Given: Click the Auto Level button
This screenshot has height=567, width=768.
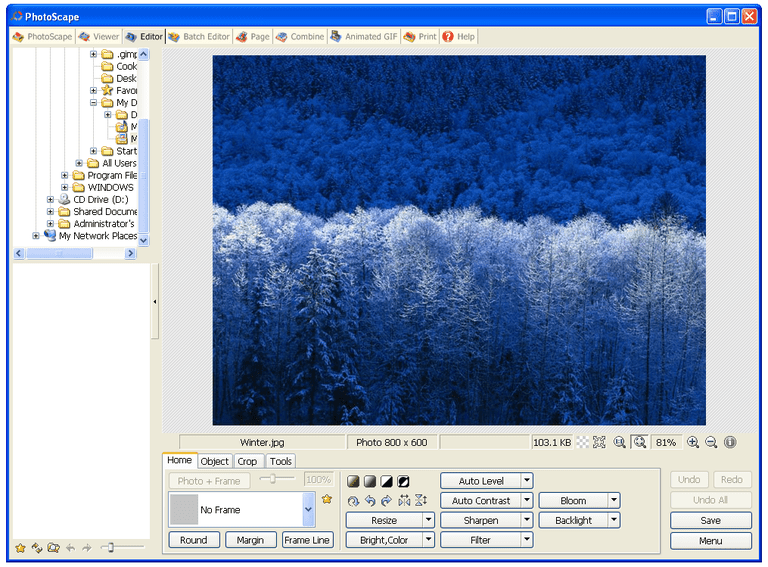Looking at the screenshot, I should click(481, 481).
